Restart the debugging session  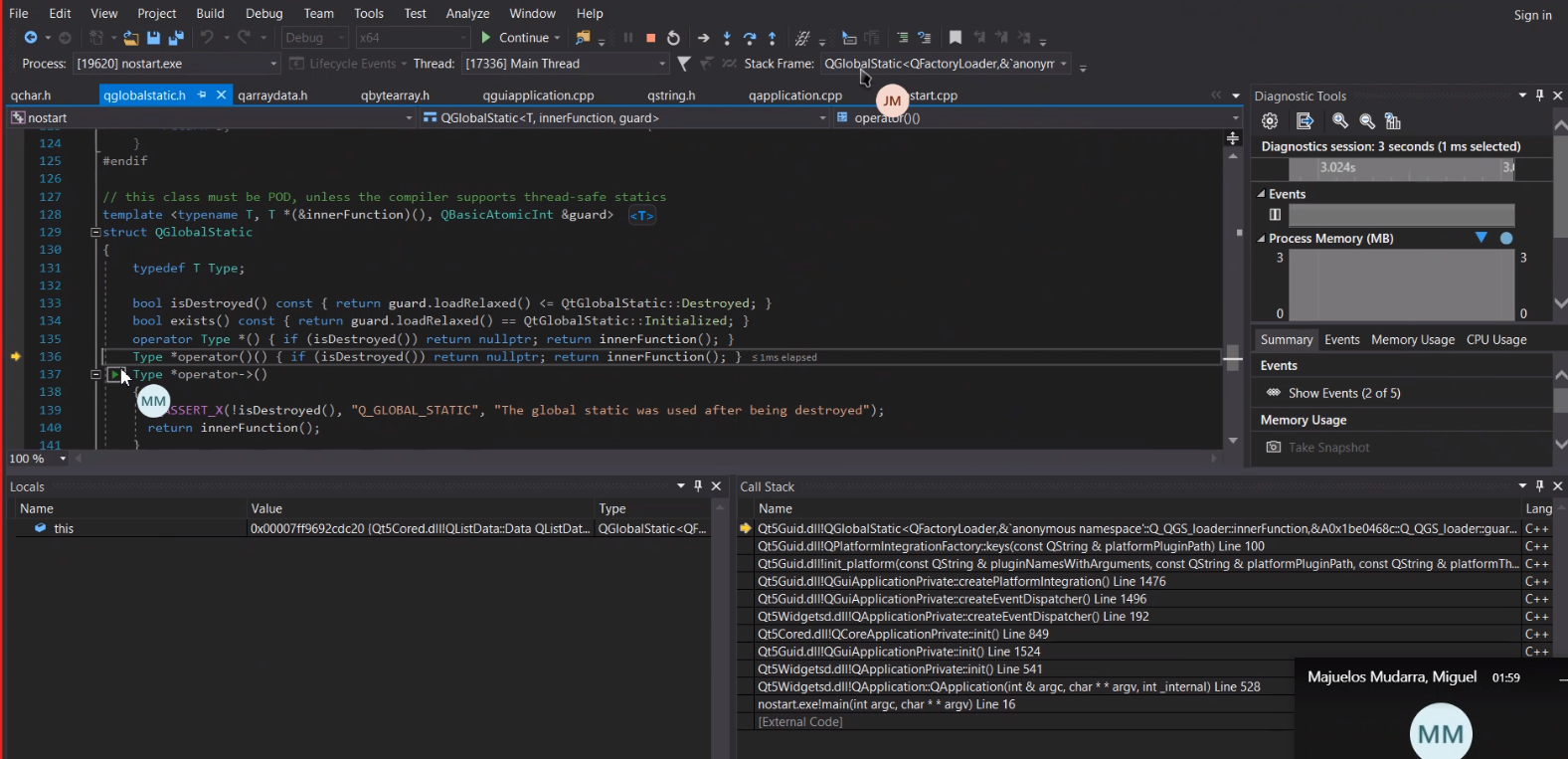tap(673, 38)
